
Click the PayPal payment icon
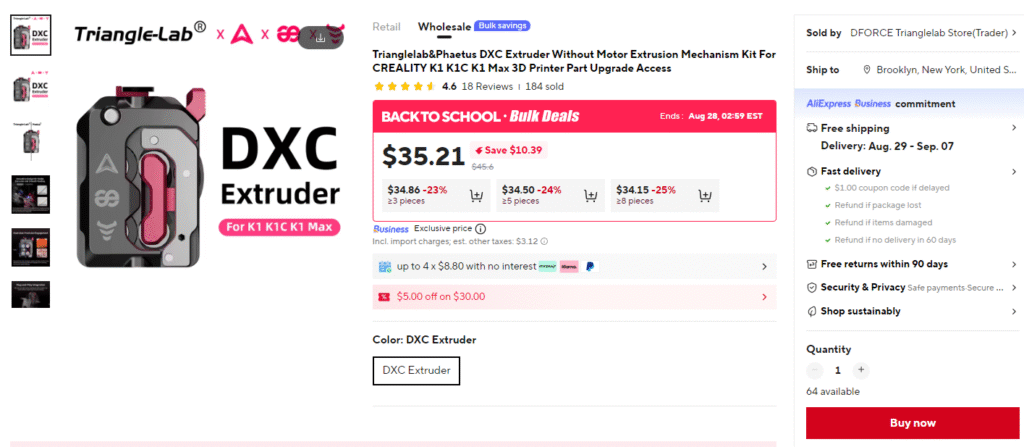(x=590, y=267)
